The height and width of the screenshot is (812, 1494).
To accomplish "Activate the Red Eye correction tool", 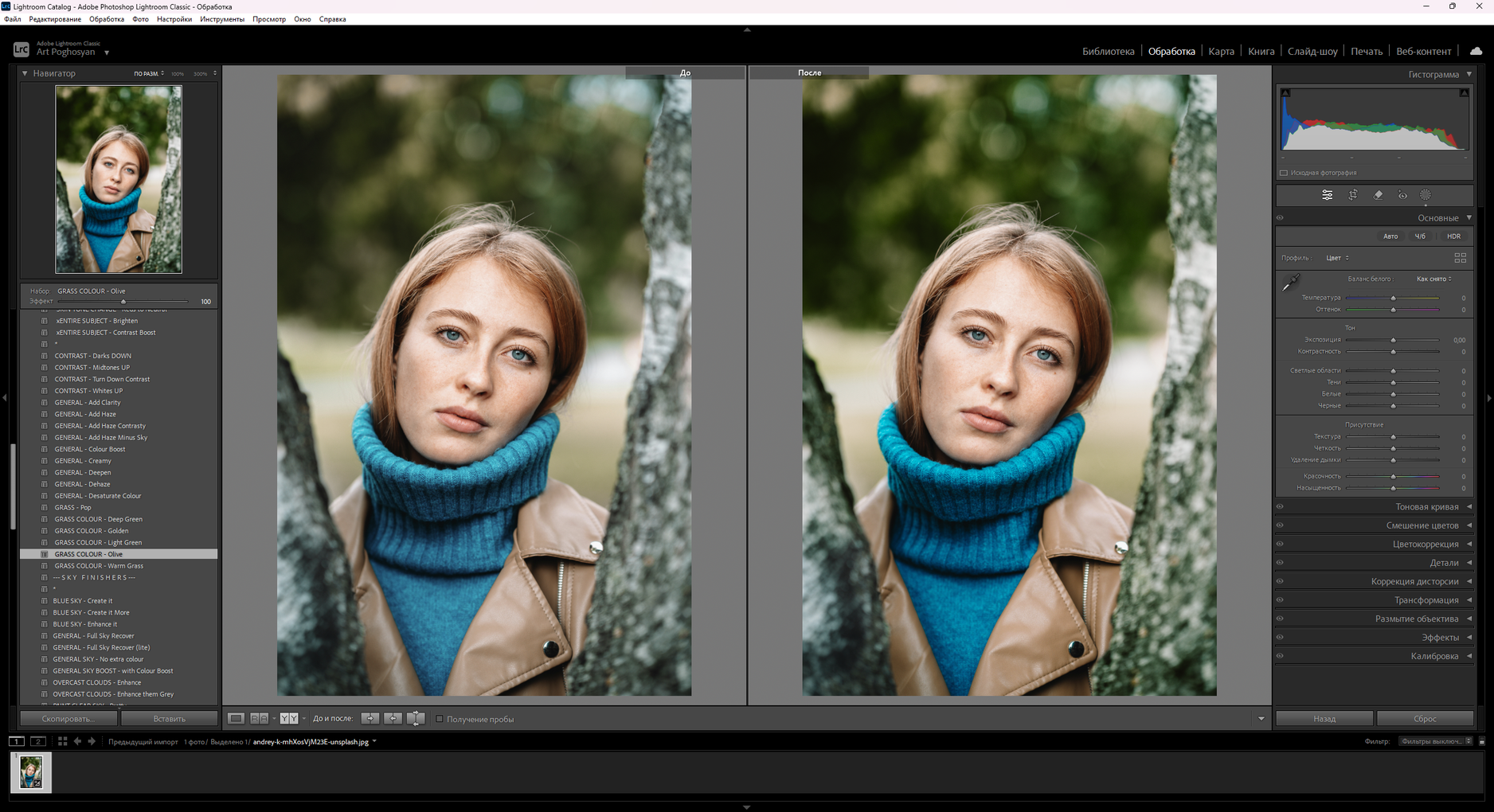I will 1402,195.
